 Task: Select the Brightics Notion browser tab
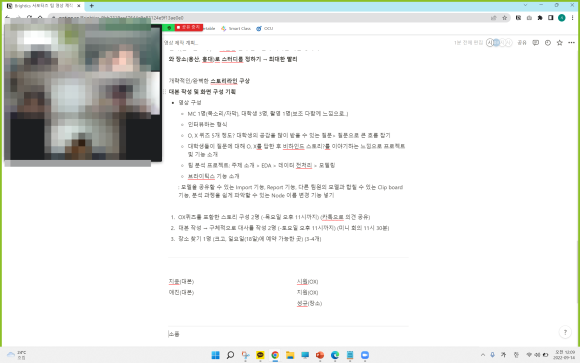44,6
